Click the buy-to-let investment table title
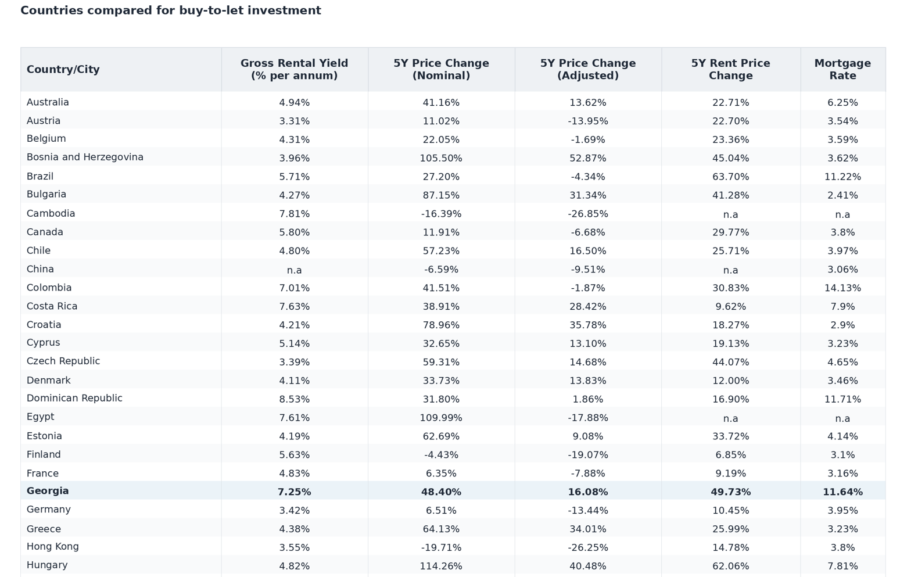900x577 pixels. click(x=171, y=10)
